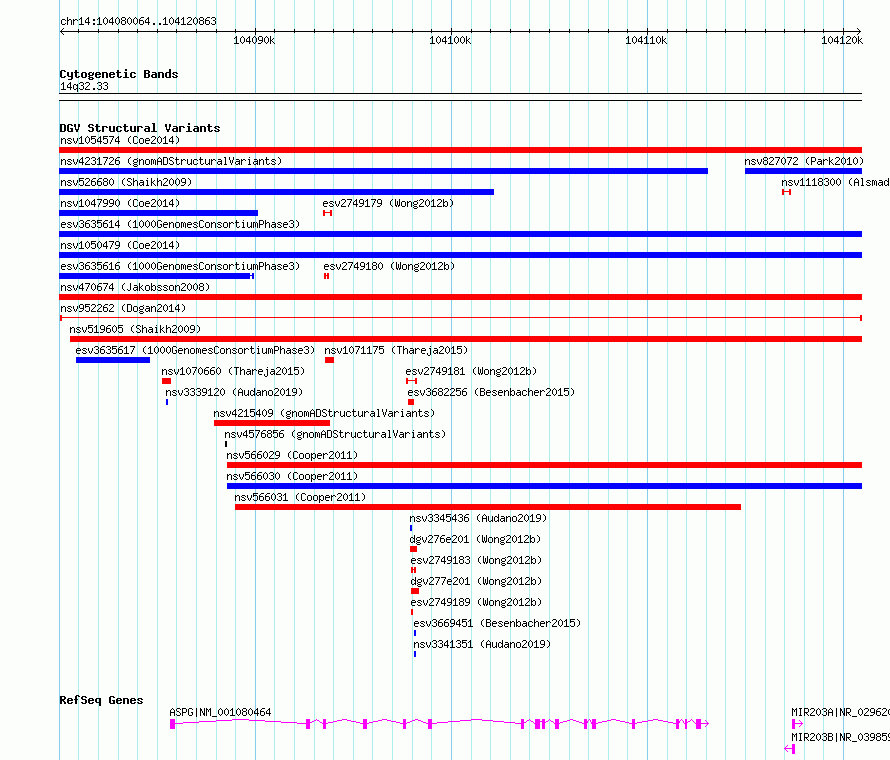This screenshot has height=760, width=890.
Task: Click the blue nsv1047990 variant bar
Action: 158,213
